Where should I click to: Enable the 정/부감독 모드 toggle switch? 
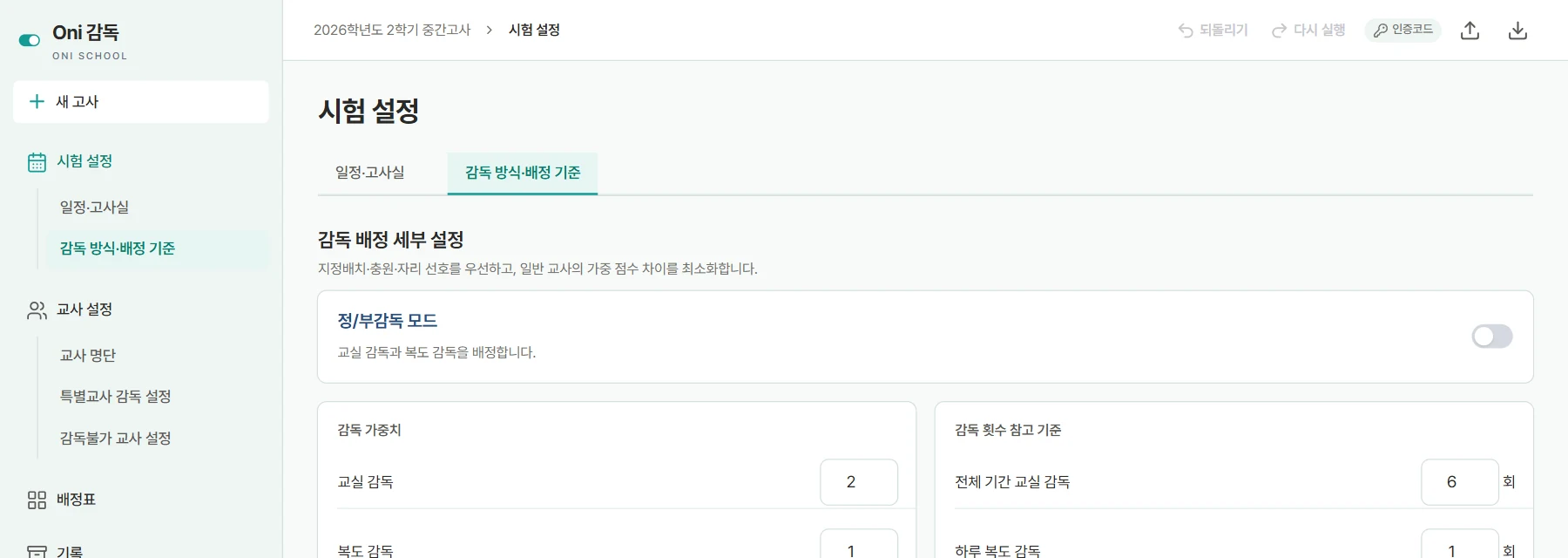[1492, 337]
